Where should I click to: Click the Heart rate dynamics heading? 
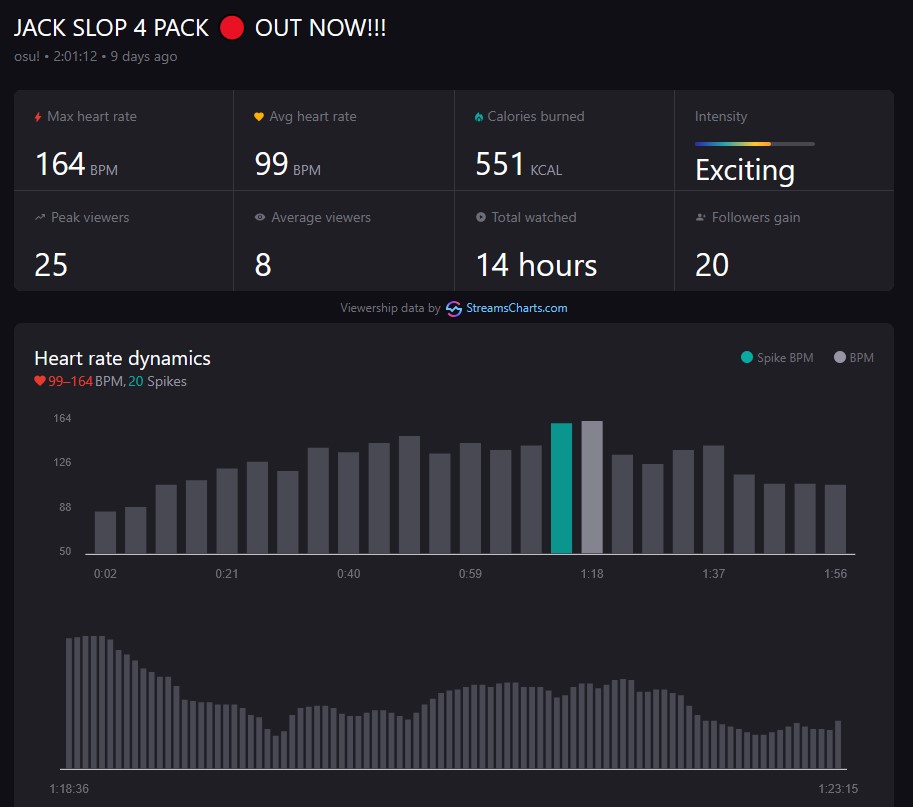click(x=122, y=358)
